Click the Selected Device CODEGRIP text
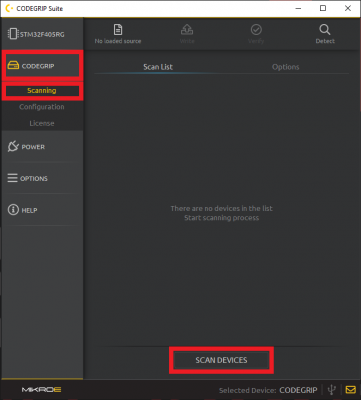The width and height of the screenshot is (361, 400). pos(268,390)
